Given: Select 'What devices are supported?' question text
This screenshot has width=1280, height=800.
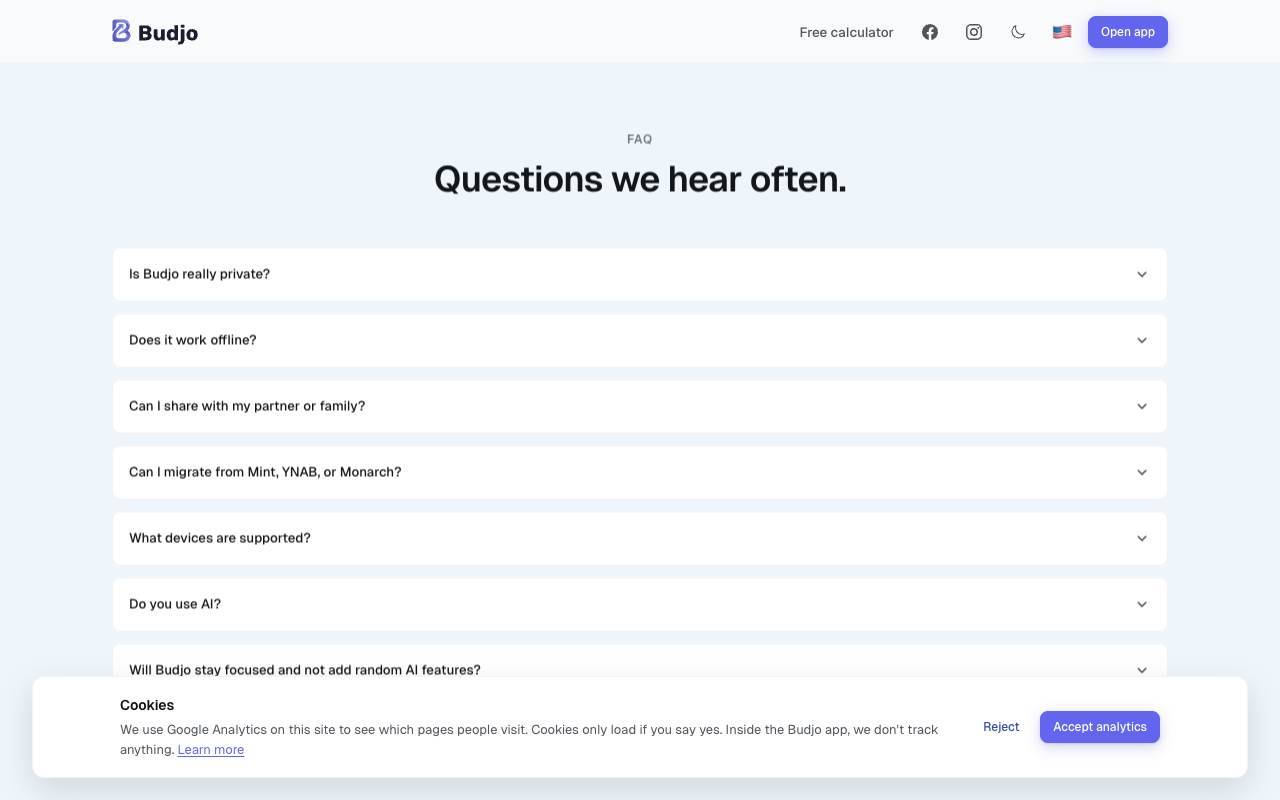Looking at the screenshot, I should (220, 538).
